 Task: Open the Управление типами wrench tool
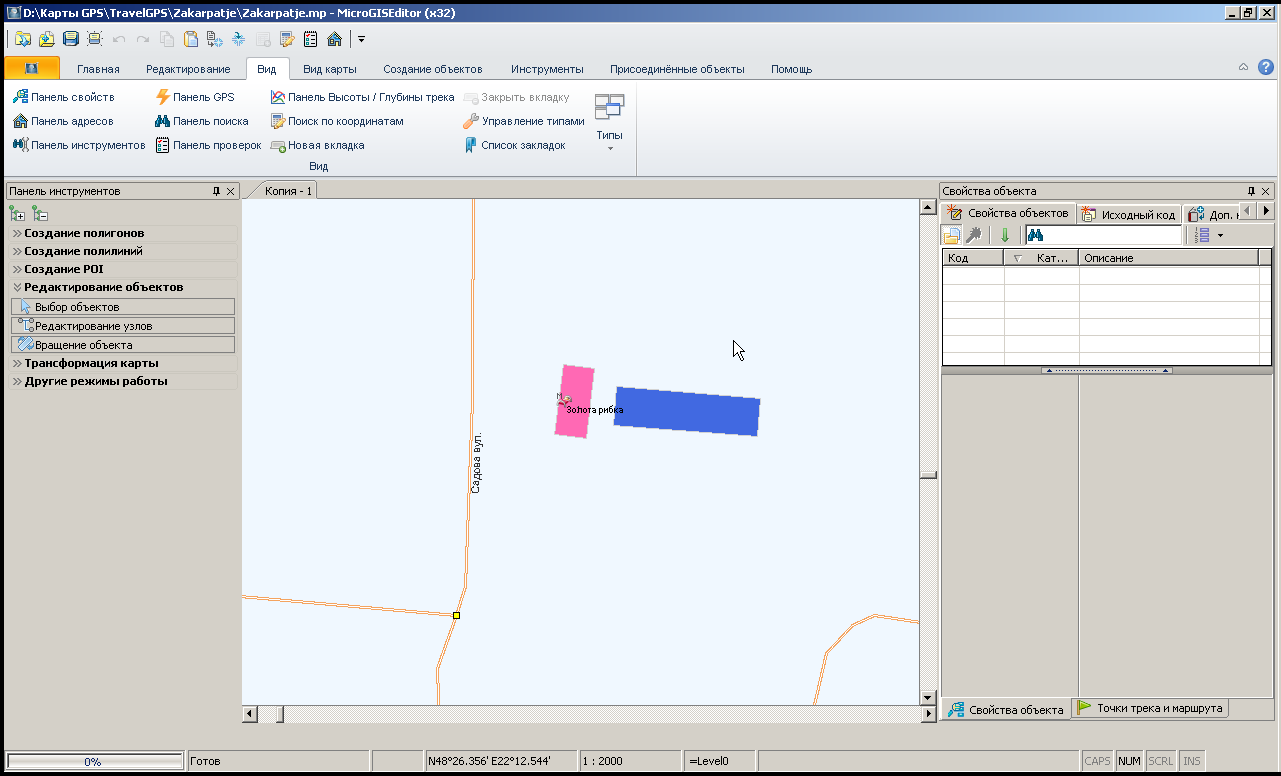coord(523,121)
